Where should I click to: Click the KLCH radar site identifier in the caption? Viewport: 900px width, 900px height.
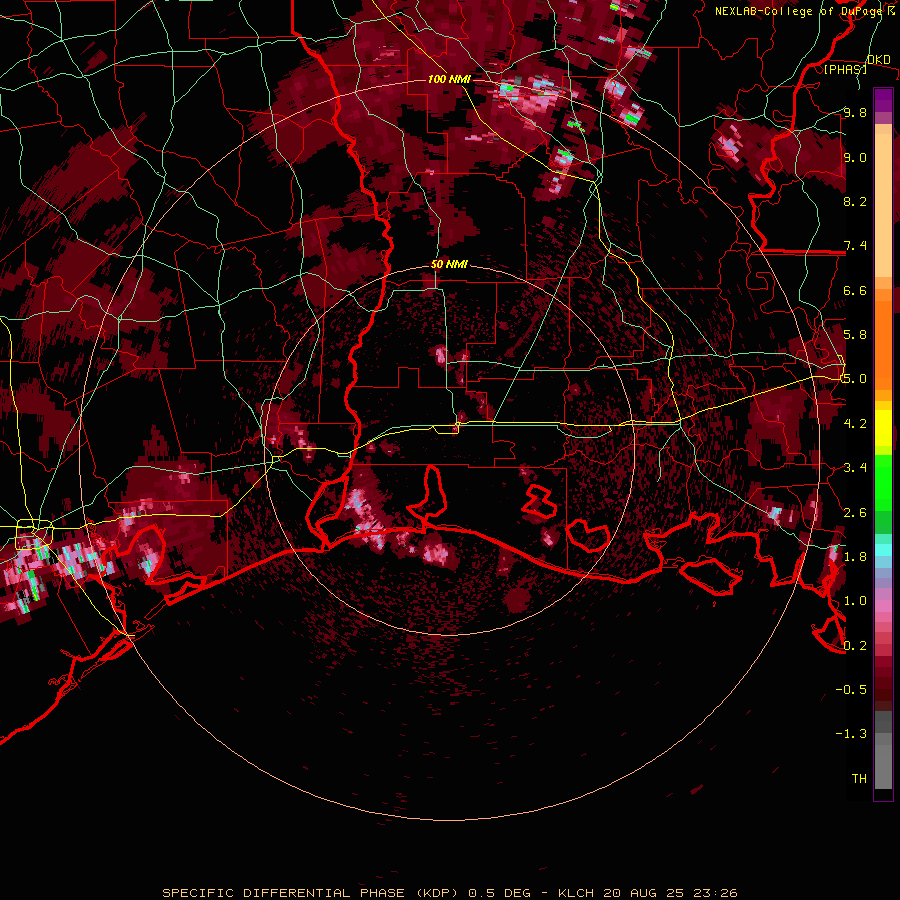pos(574,893)
